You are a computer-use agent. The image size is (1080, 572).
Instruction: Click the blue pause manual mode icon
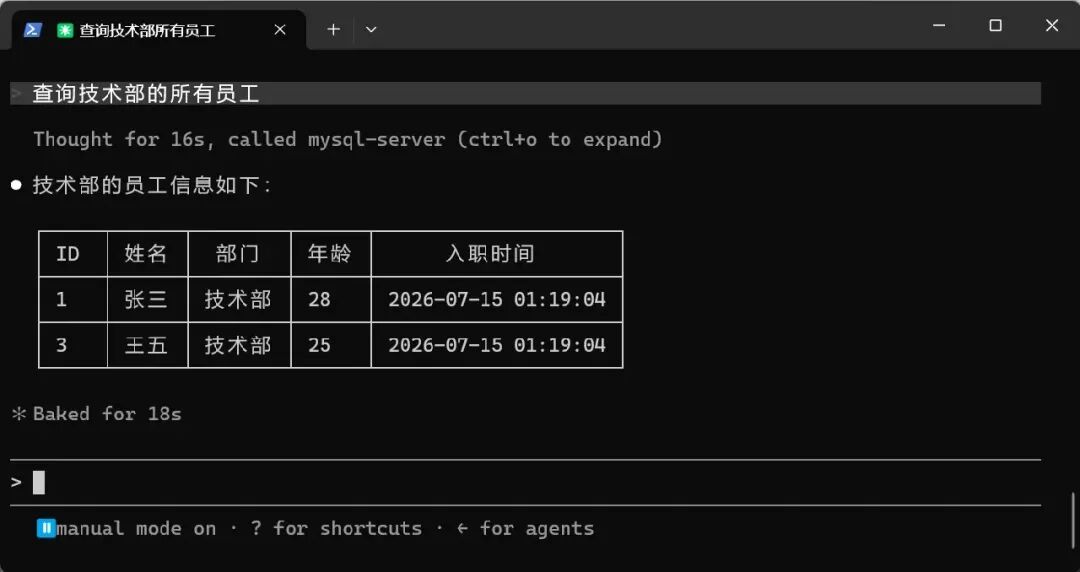[x=46, y=529]
